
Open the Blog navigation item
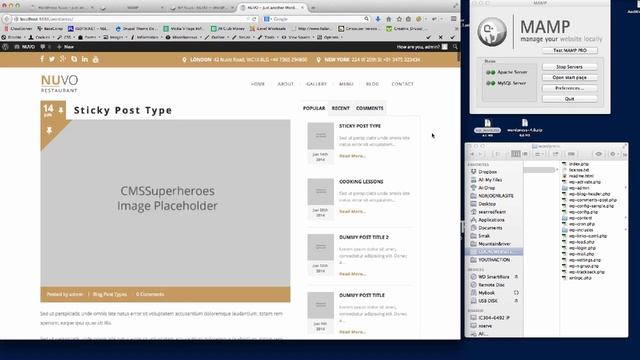[x=372, y=84]
